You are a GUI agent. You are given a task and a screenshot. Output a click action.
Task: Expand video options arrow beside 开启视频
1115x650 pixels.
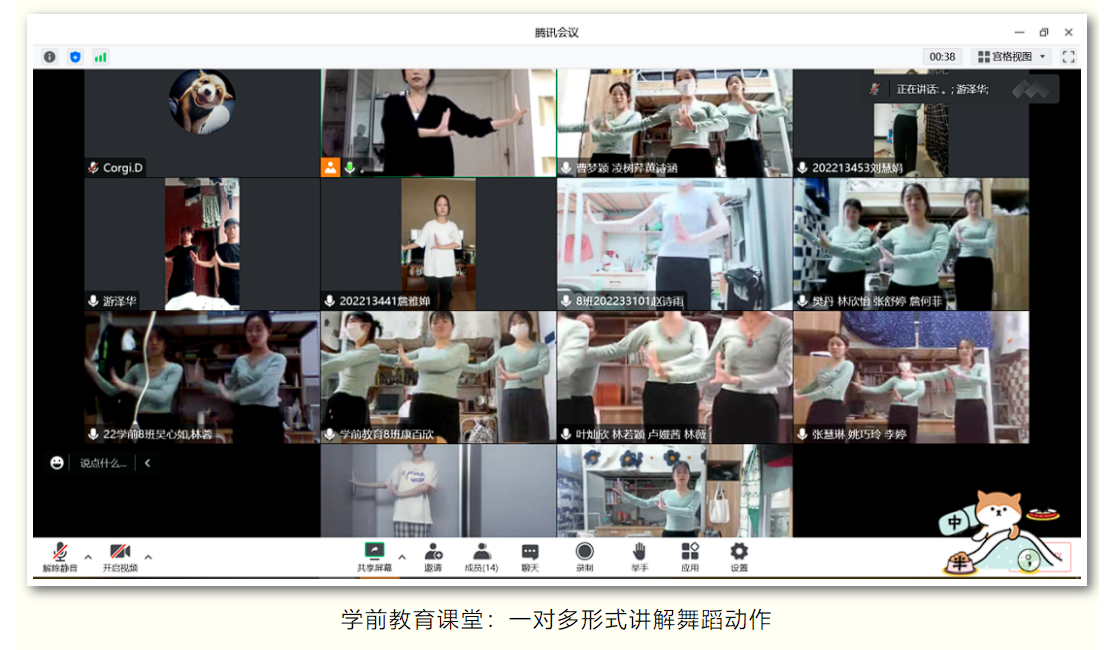[148, 557]
